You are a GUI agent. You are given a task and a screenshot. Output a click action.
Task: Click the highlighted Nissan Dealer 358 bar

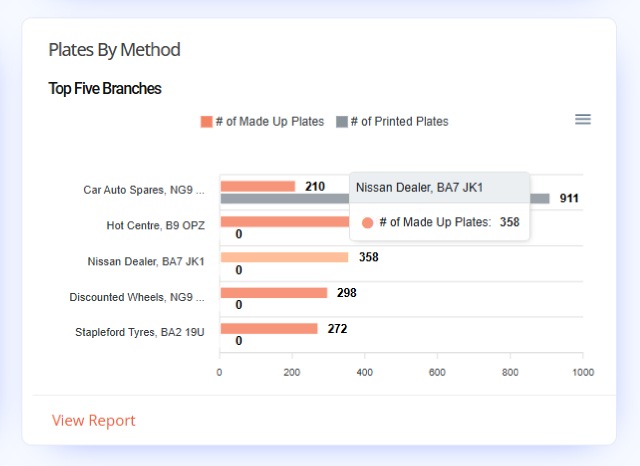[x=284, y=257]
